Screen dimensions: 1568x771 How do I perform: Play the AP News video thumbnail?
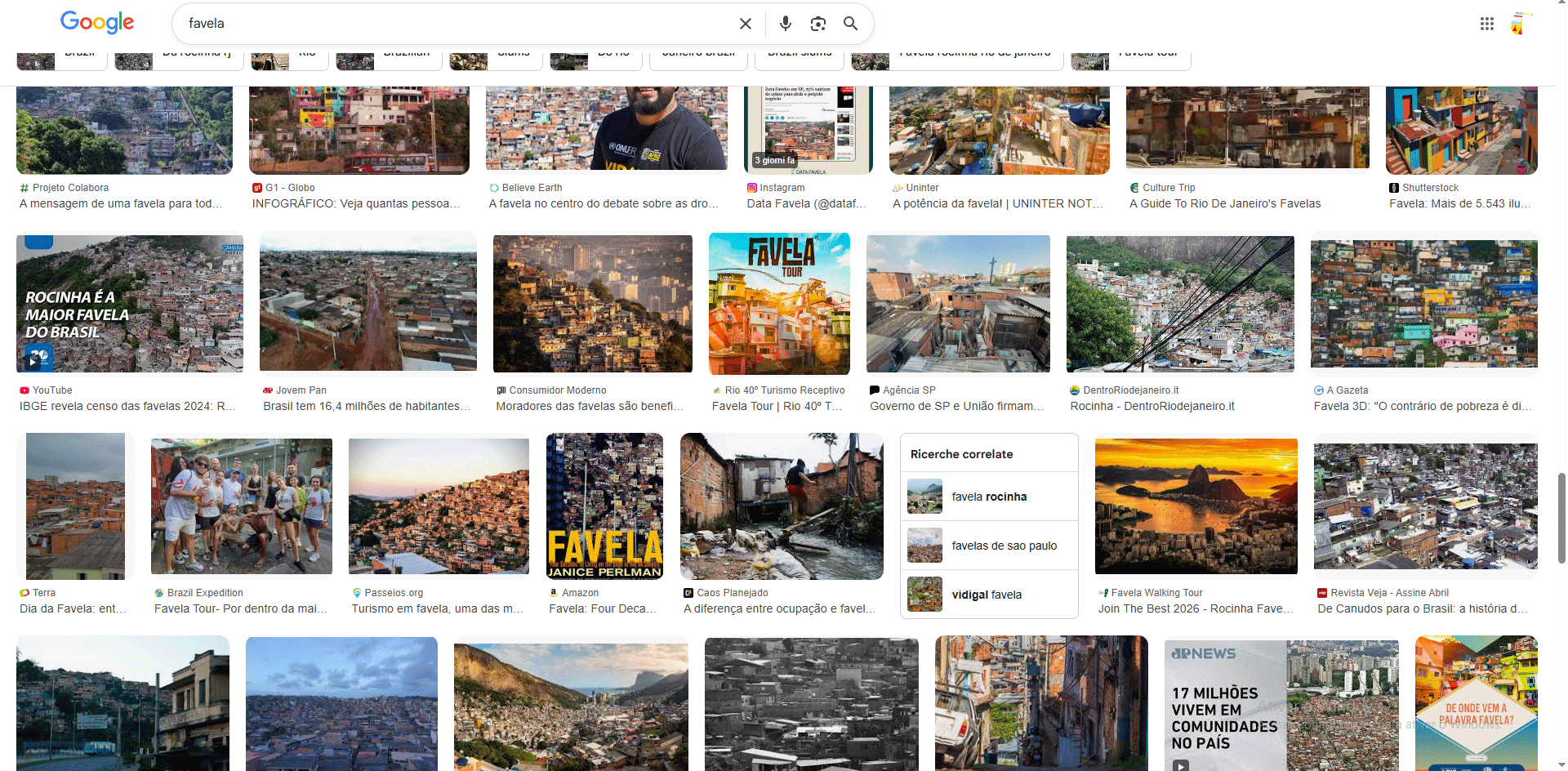pos(1181,764)
